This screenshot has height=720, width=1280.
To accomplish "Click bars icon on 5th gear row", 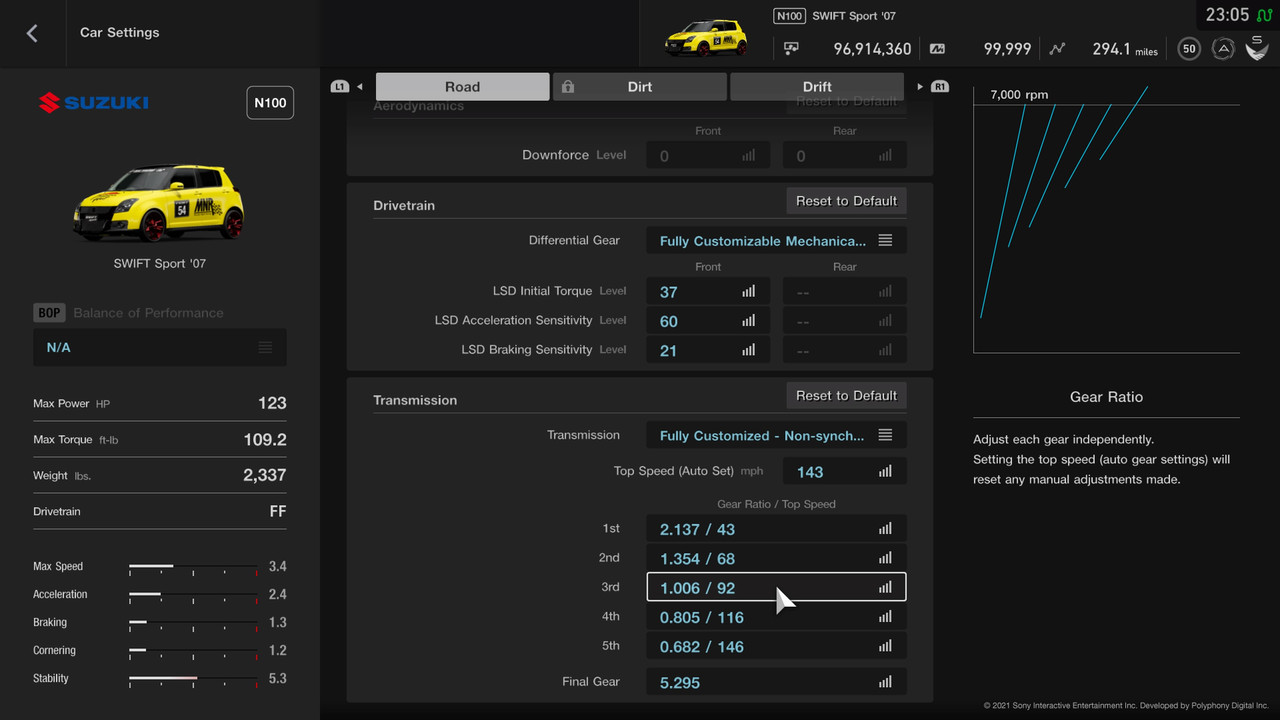I will [x=885, y=646].
